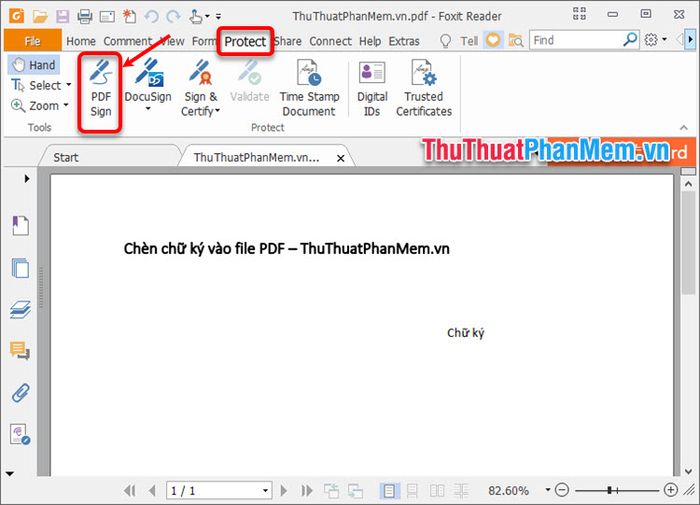Viewport: 700px width, 505px height.
Task: Click the Tell me lightbulb icon
Action: point(445,41)
